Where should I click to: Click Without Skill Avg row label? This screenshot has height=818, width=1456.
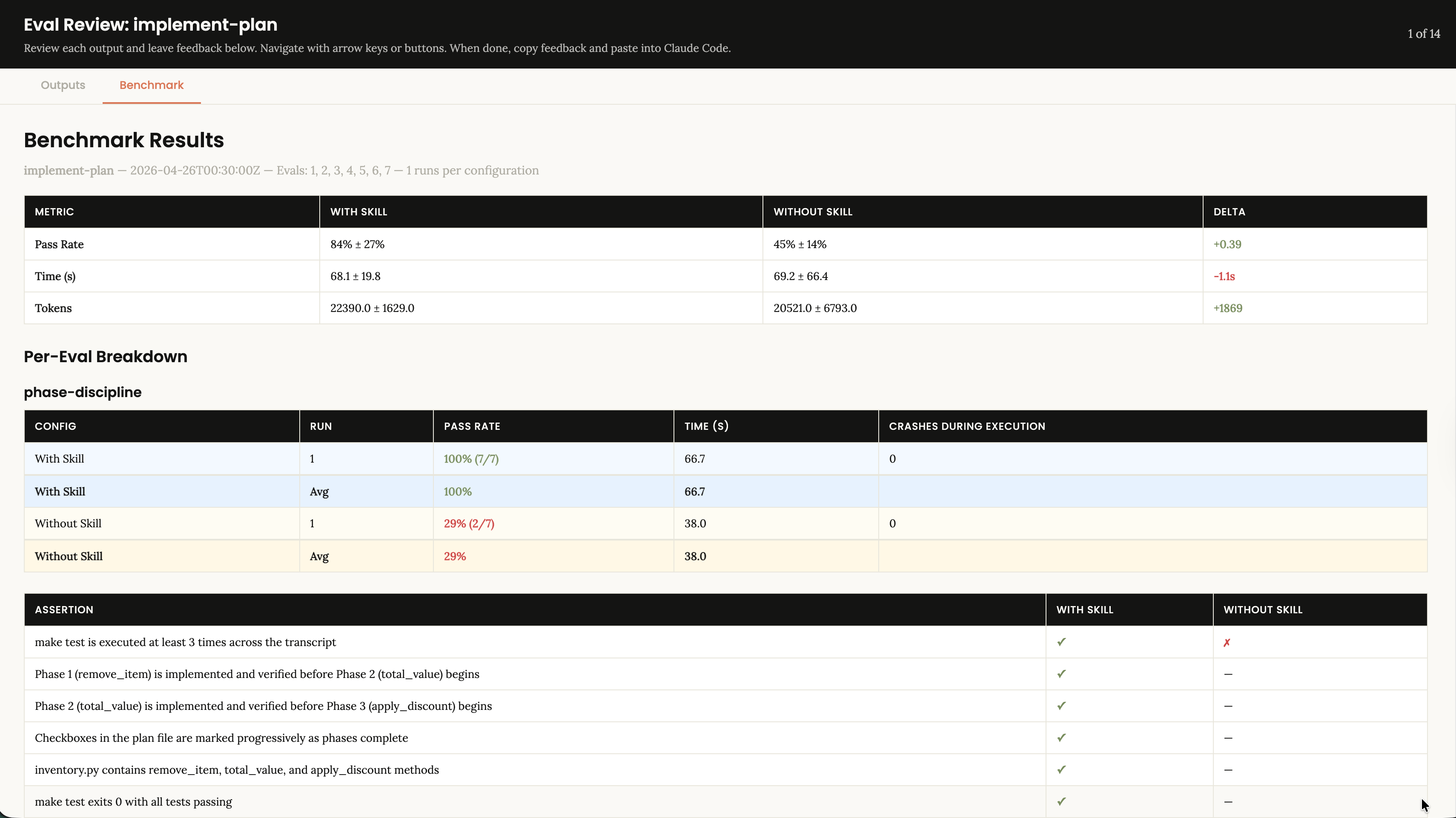[x=69, y=556]
